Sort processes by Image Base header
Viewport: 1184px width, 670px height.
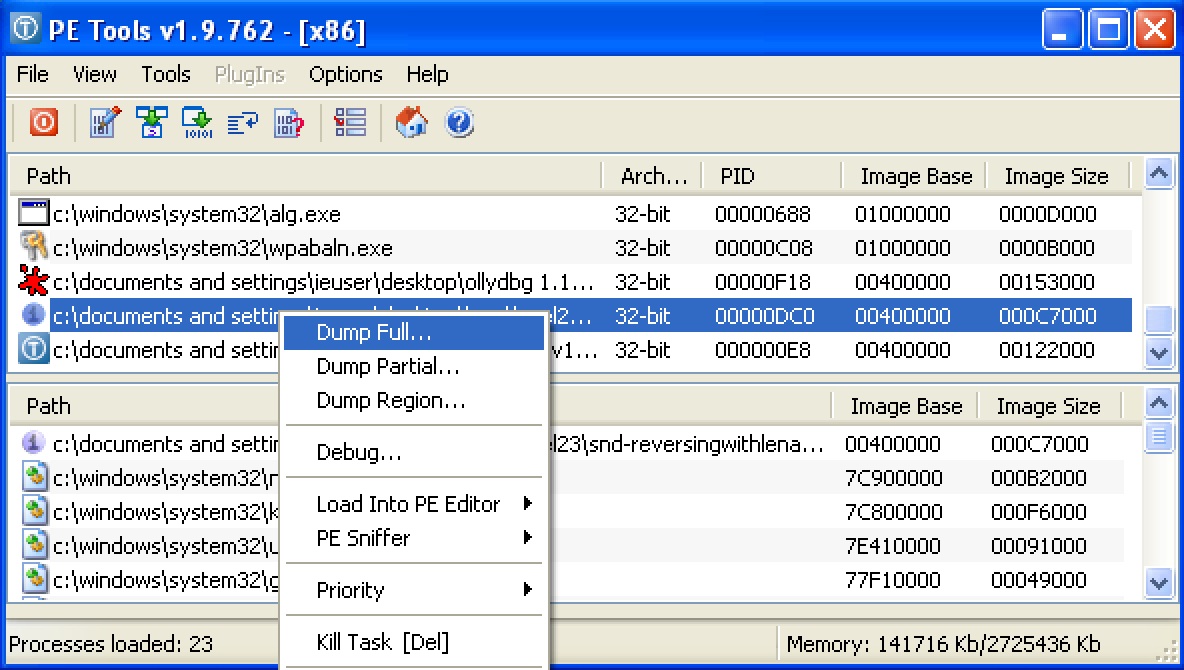coord(914,176)
